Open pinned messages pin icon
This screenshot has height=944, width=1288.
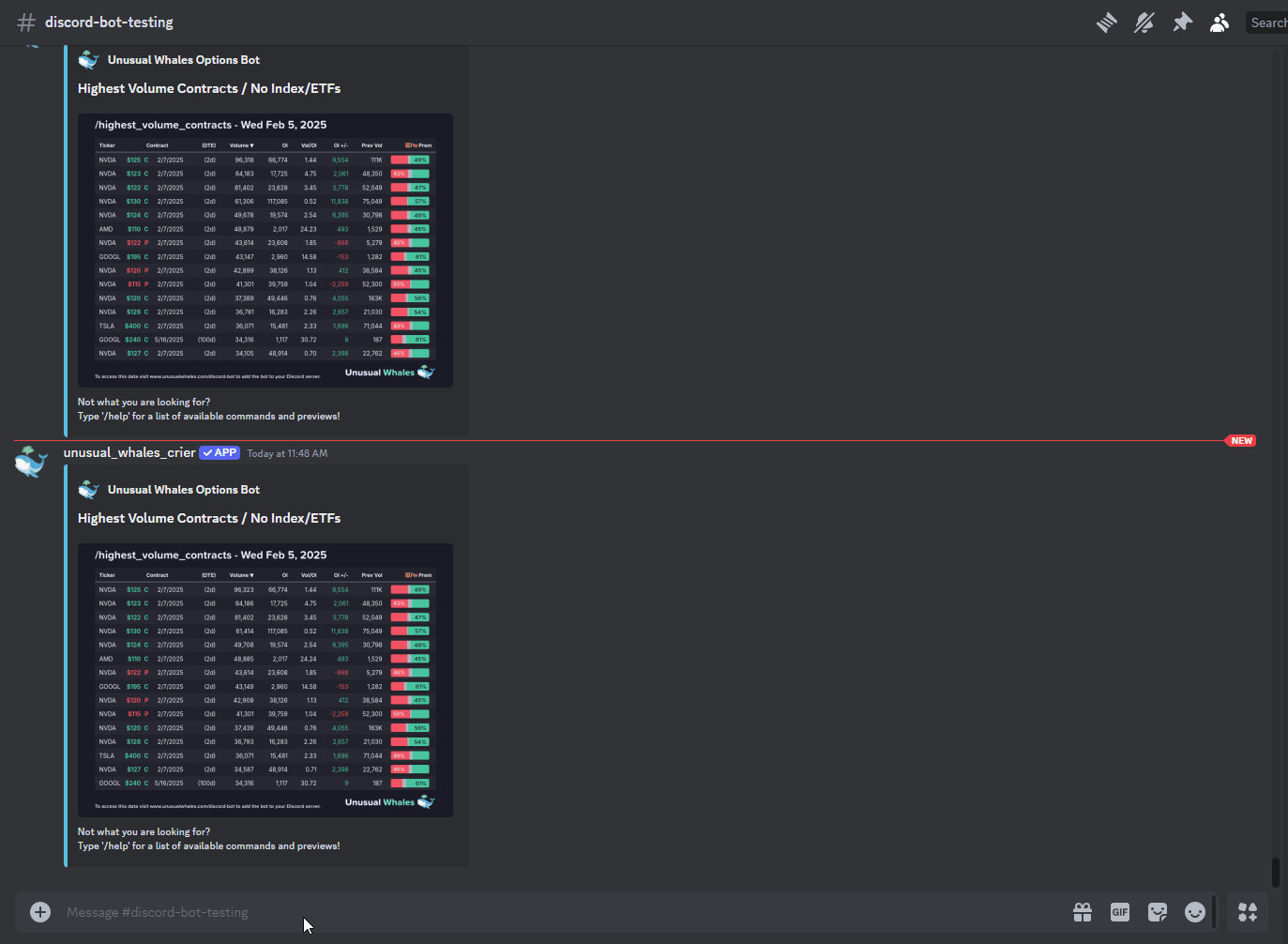click(x=1182, y=23)
